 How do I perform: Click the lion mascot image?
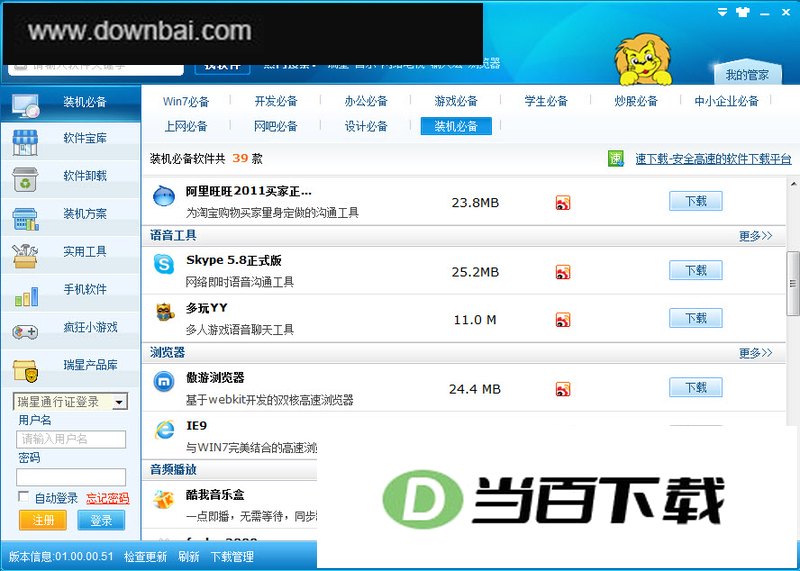coord(643,60)
